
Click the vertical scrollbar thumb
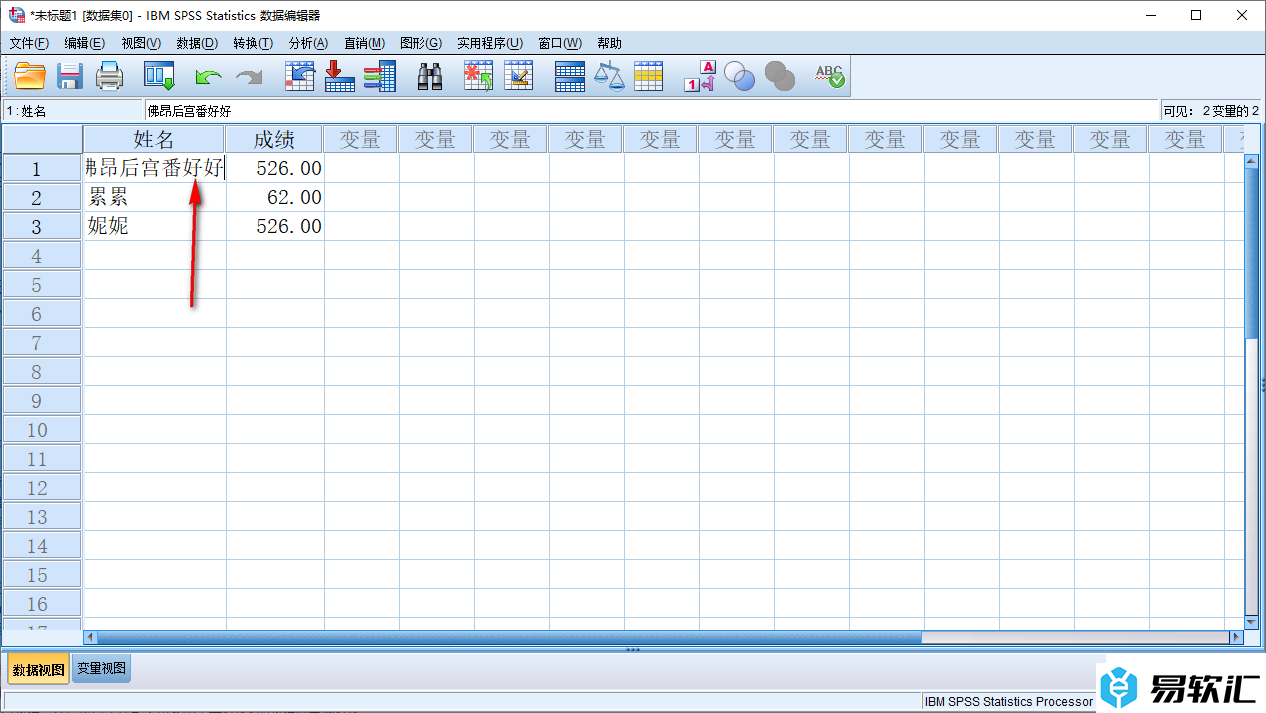(1252, 253)
